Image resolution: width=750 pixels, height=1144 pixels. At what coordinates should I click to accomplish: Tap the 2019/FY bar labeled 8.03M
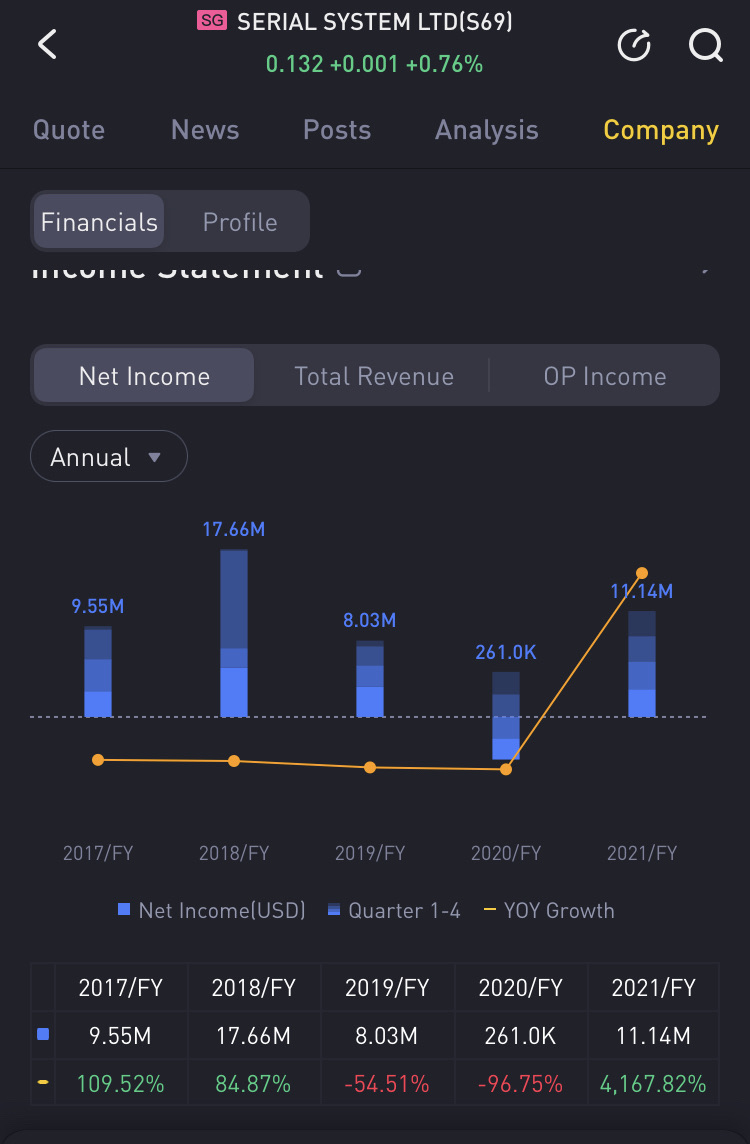point(370,679)
